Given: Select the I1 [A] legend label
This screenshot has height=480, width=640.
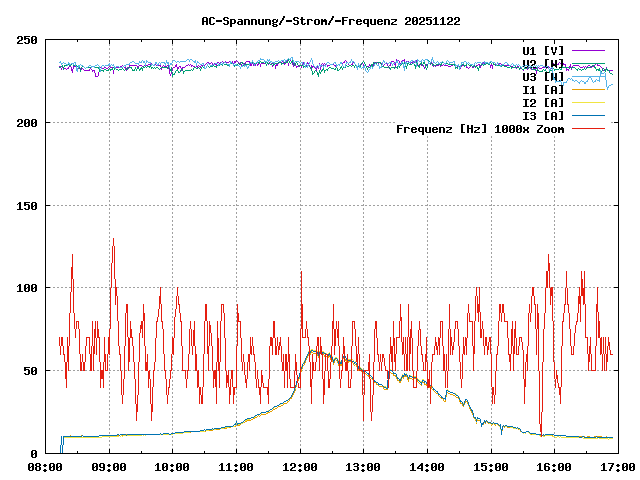Looking at the screenshot, I should pos(543,89).
